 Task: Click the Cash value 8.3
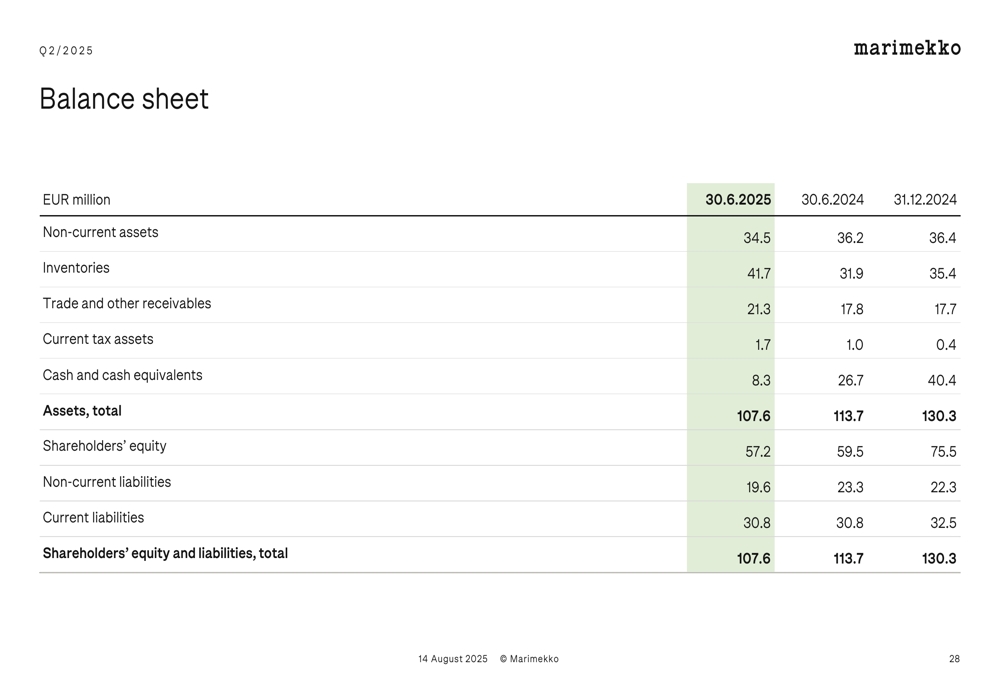click(761, 381)
